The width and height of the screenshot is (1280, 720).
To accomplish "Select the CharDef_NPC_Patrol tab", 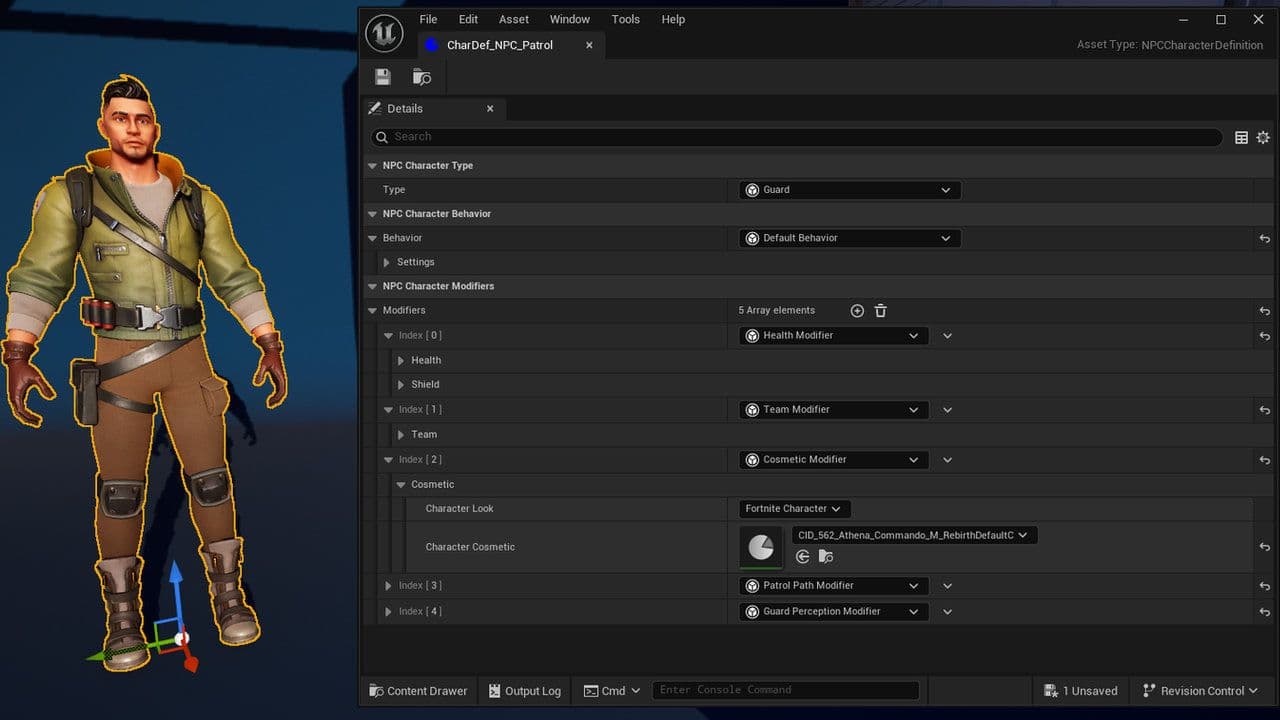I will pos(499,45).
